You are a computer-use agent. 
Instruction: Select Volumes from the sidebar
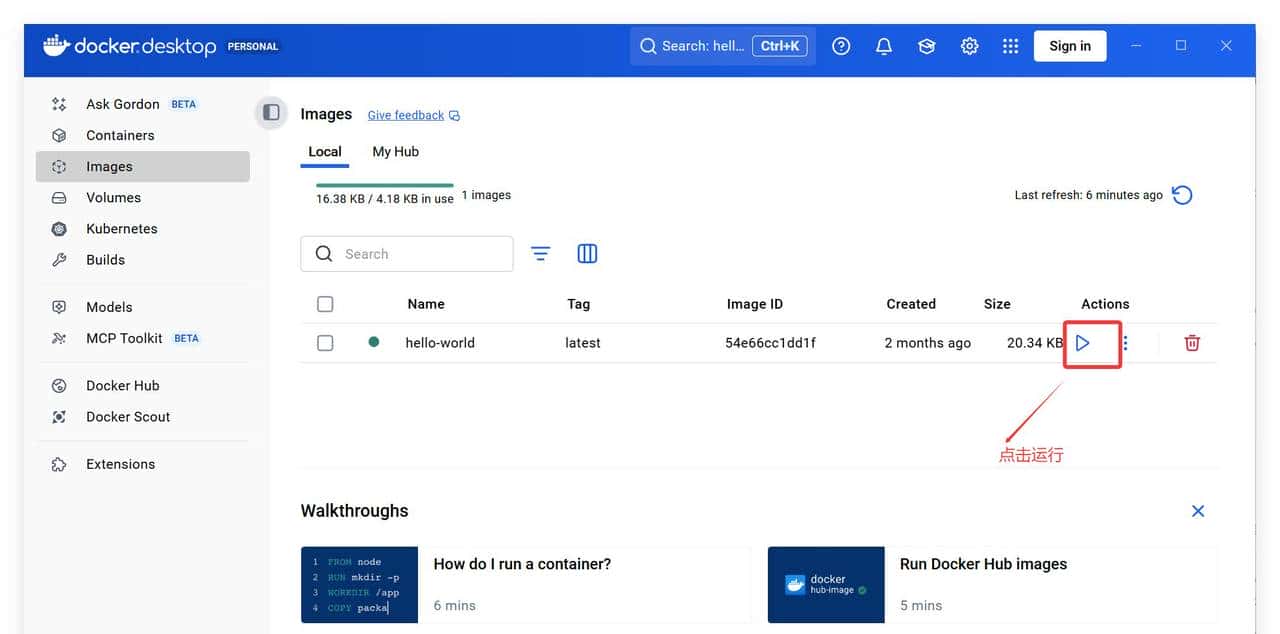click(113, 197)
